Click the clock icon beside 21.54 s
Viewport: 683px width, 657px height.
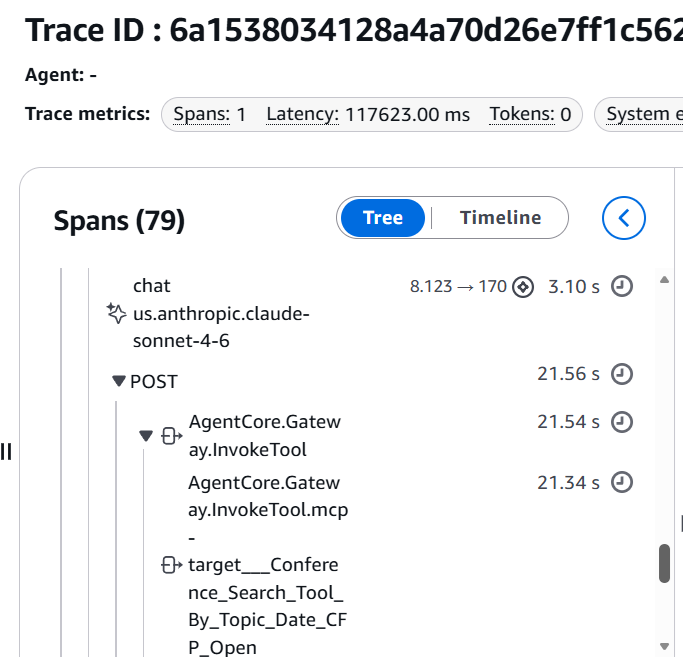pos(622,422)
